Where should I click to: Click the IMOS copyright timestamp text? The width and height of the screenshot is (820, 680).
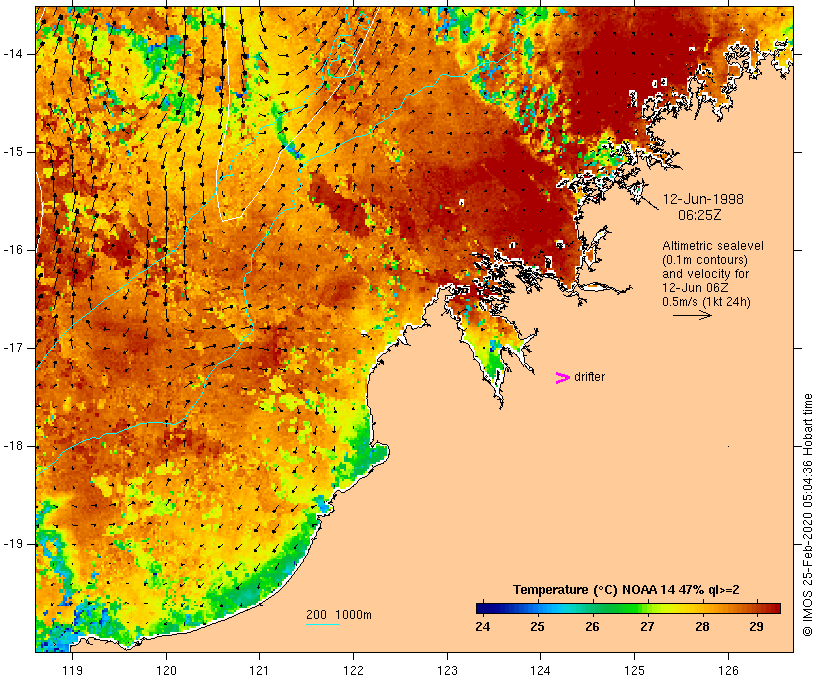(807, 515)
